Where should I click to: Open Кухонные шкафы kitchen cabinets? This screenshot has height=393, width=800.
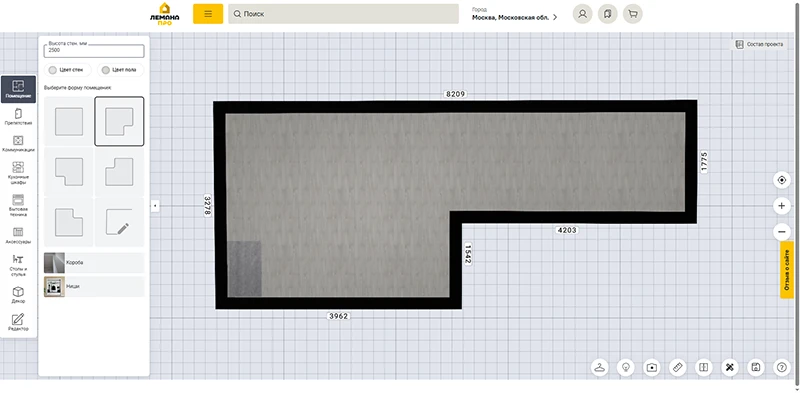pyautogui.click(x=18, y=173)
